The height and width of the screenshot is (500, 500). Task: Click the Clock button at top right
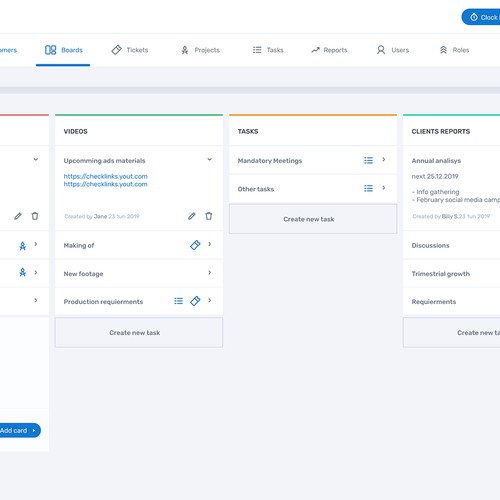coord(481,17)
